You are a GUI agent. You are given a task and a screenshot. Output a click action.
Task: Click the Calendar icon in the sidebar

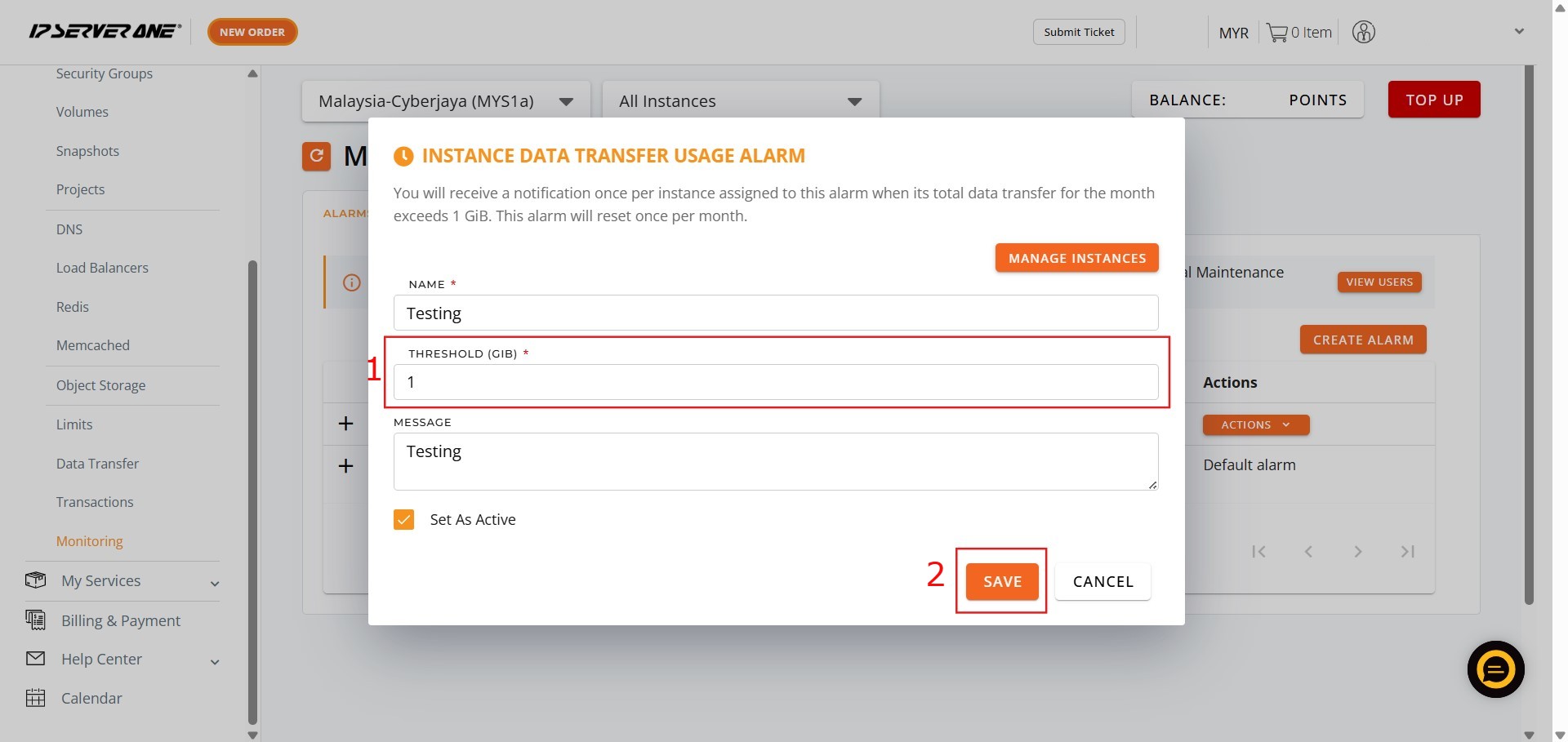pyautogui.click(x=36, y=698)
